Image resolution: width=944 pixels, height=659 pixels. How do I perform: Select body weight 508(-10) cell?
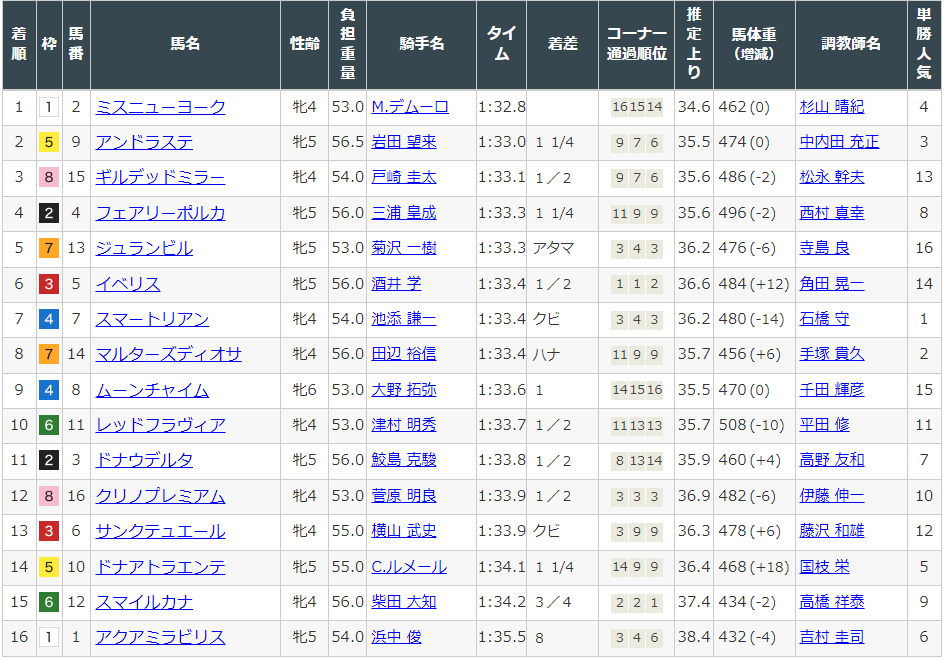click(x=754, y=425)
